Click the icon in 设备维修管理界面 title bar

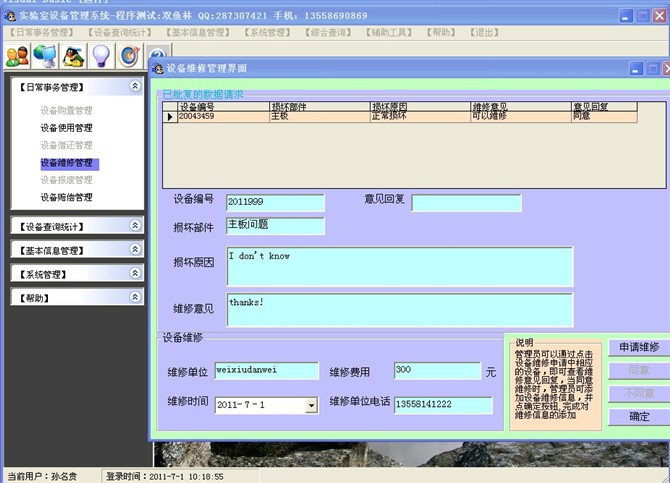(158, 68)
